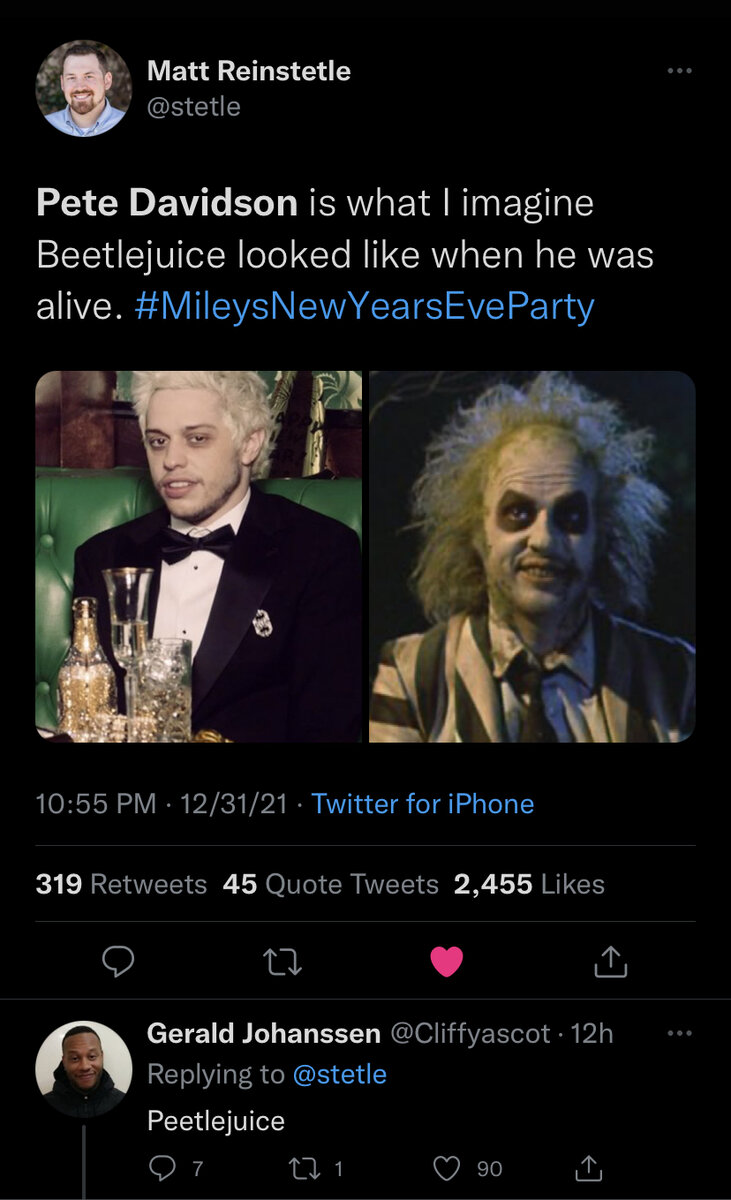The width and height of the screenshot is (731, 1200).
Task: Open the right Beetlejuice image
Action: pyautogui.click(x=532, y=556)
